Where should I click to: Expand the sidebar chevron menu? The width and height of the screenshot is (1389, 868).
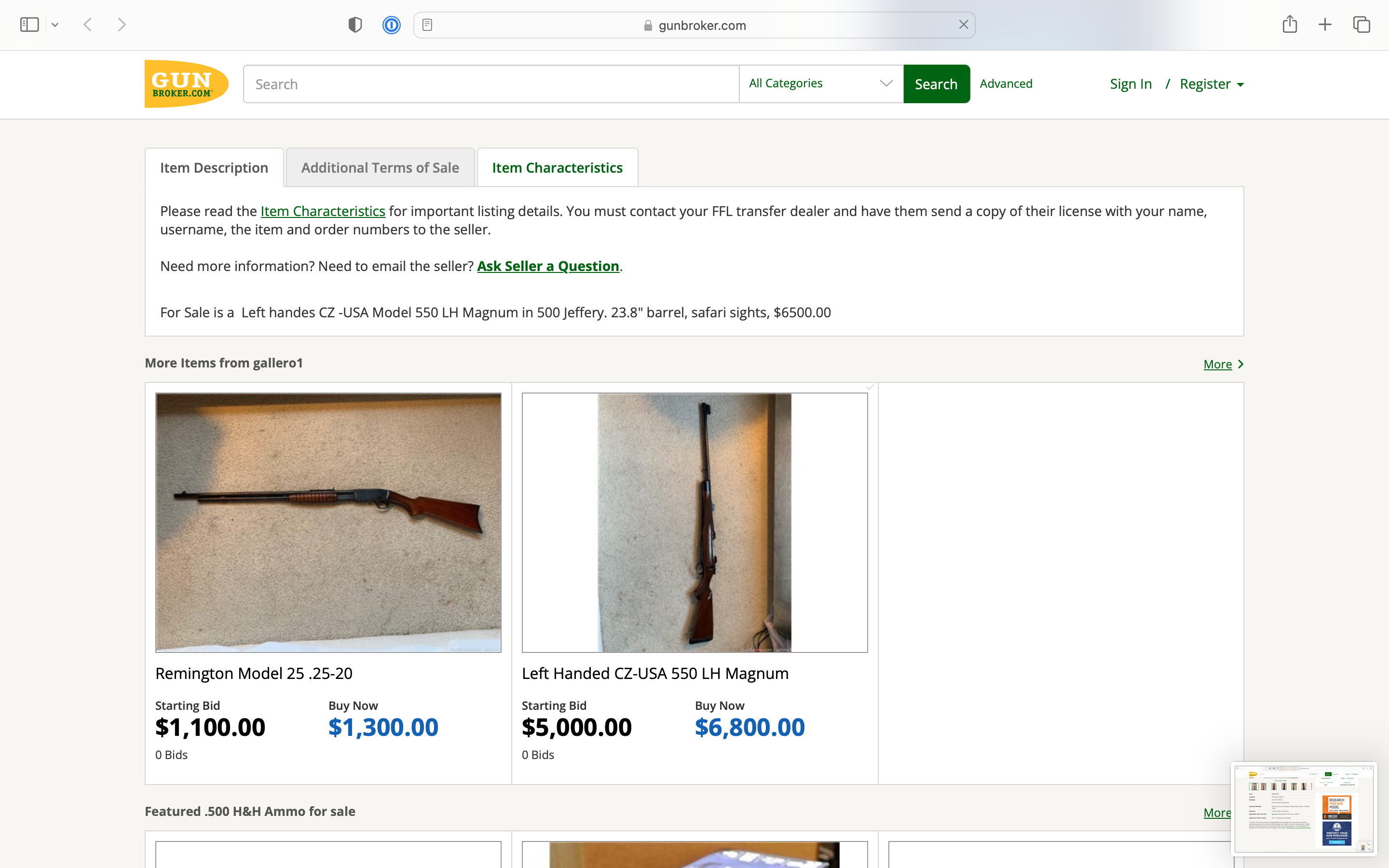(55, 25)
